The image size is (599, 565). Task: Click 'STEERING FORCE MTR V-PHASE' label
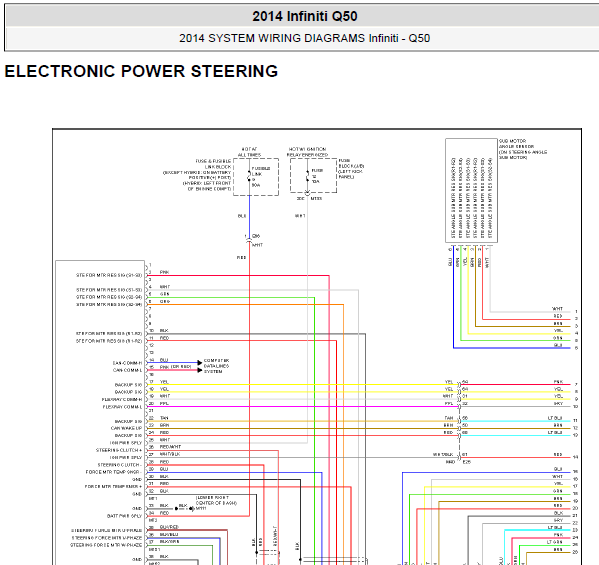tap(107, 538)
